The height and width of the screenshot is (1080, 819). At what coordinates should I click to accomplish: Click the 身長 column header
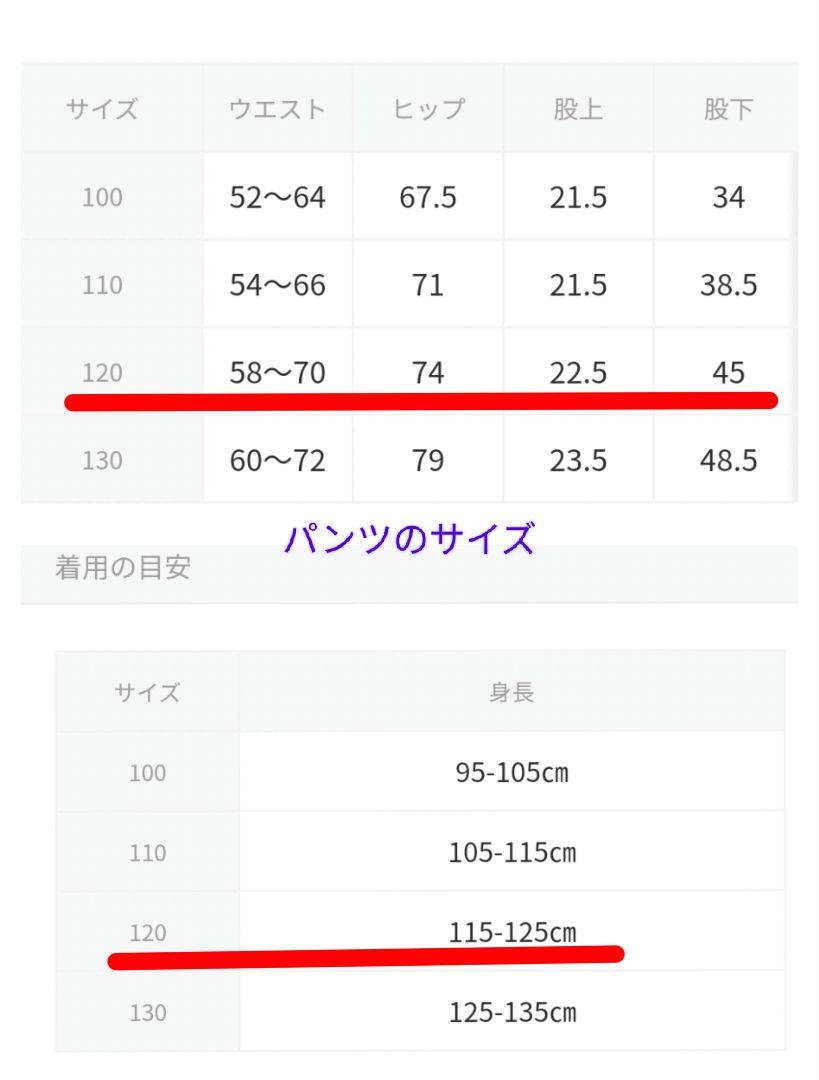coord(512,692)
